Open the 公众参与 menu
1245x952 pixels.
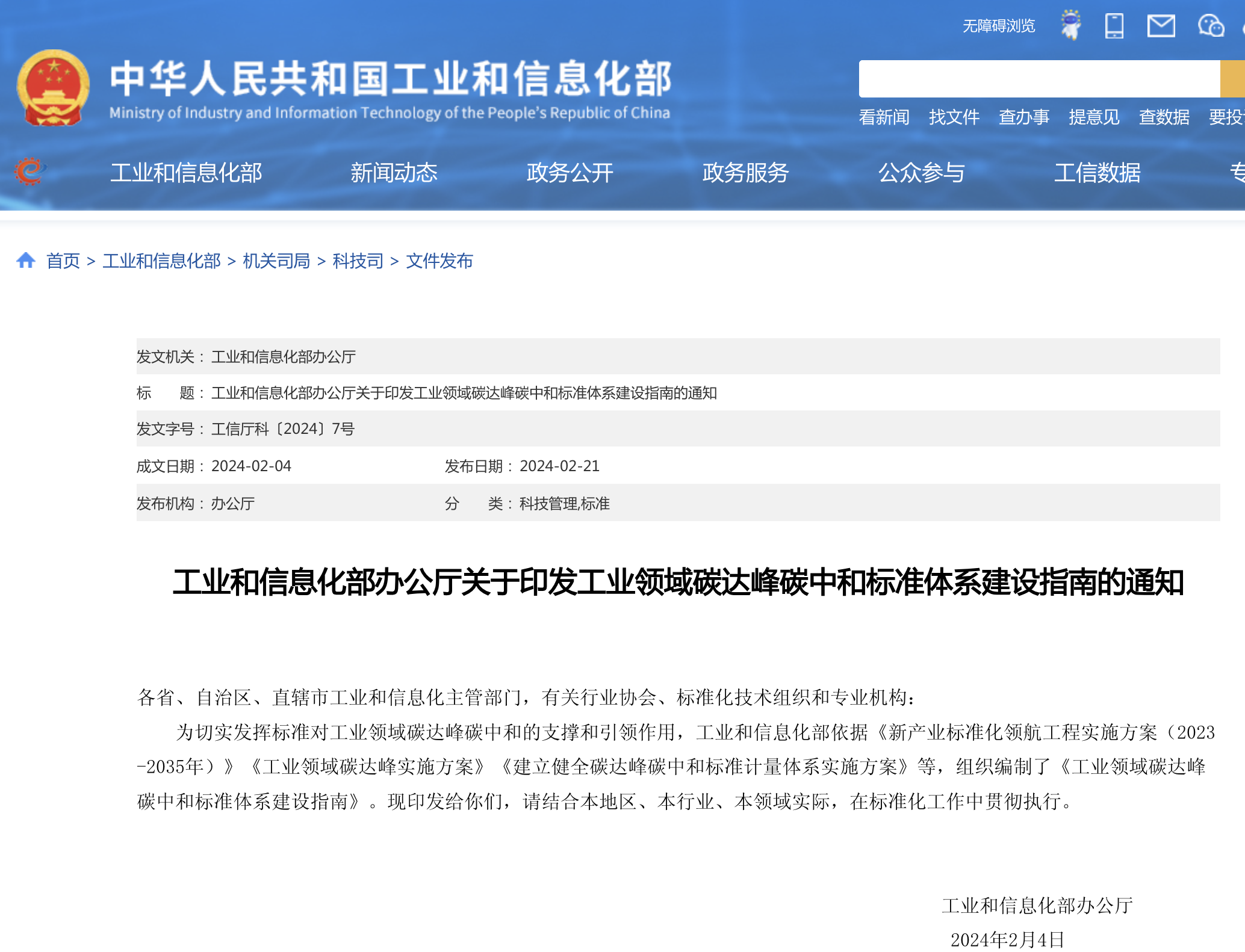point(921,173)
